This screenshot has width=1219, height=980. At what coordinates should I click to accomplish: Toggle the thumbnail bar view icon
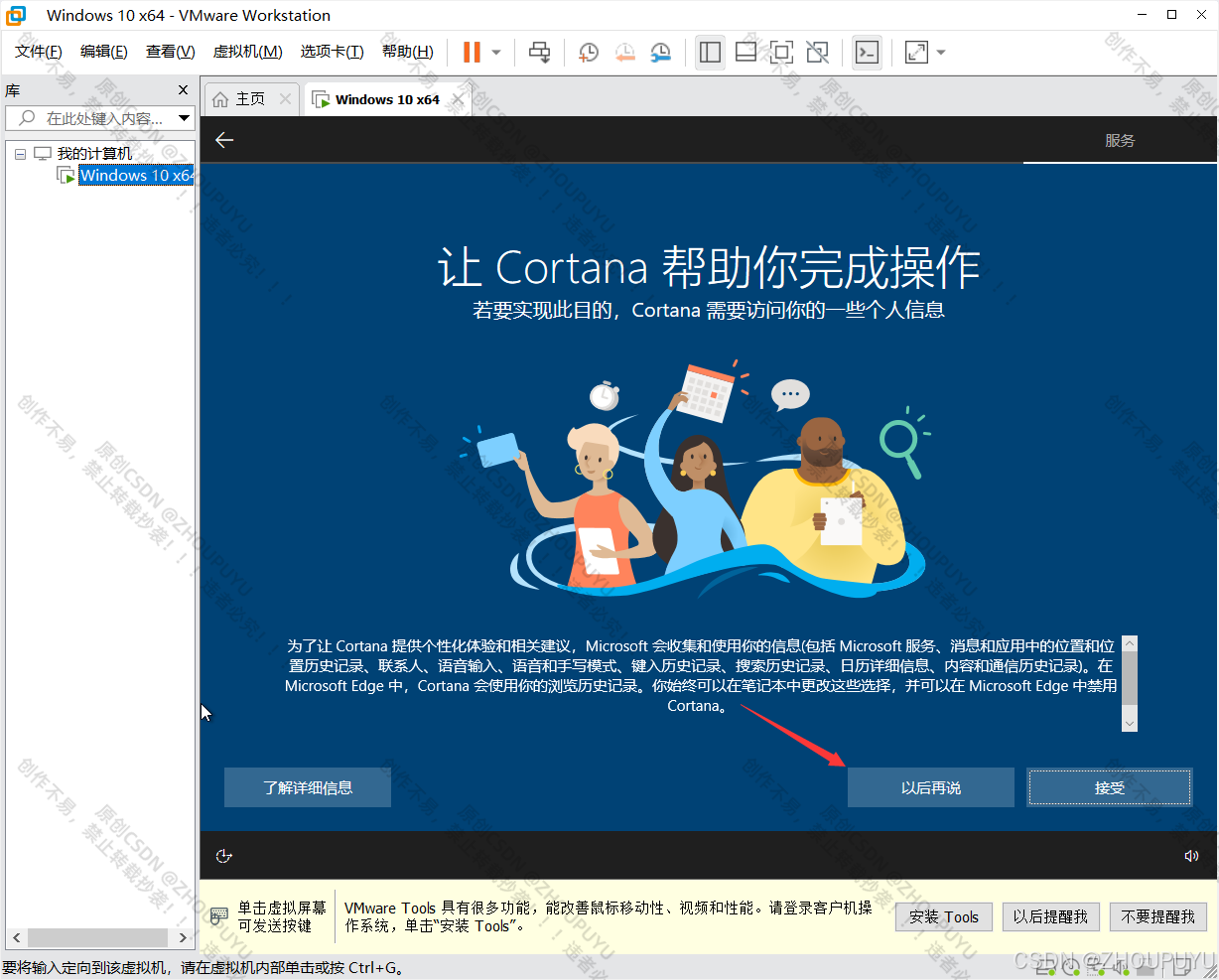click(745, 52)
